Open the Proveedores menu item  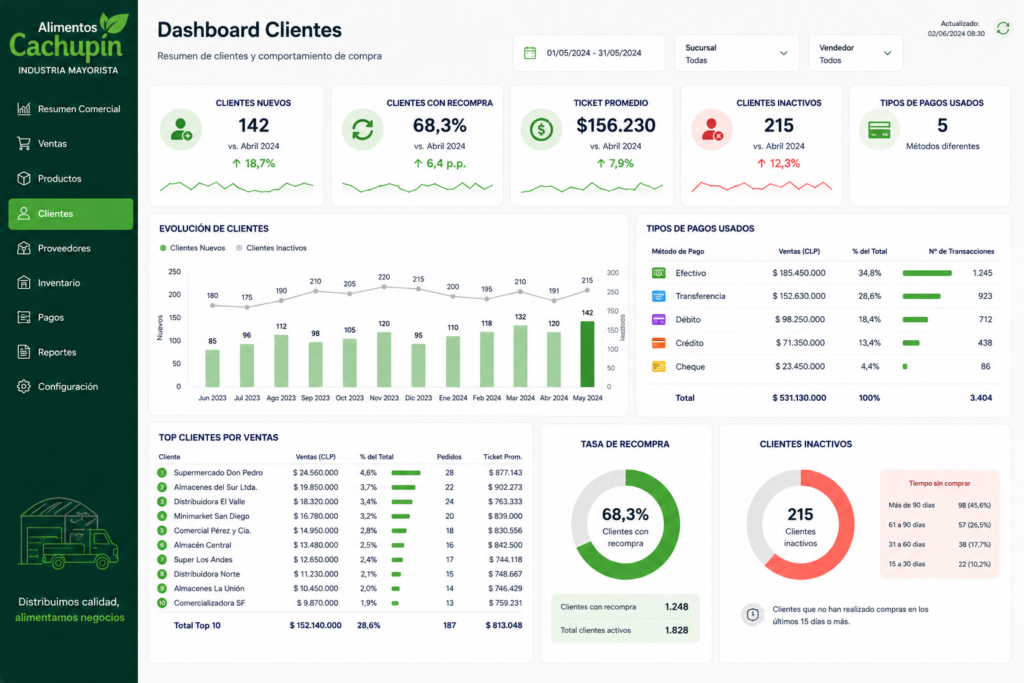pyautogui.click(x=70, y=248)
